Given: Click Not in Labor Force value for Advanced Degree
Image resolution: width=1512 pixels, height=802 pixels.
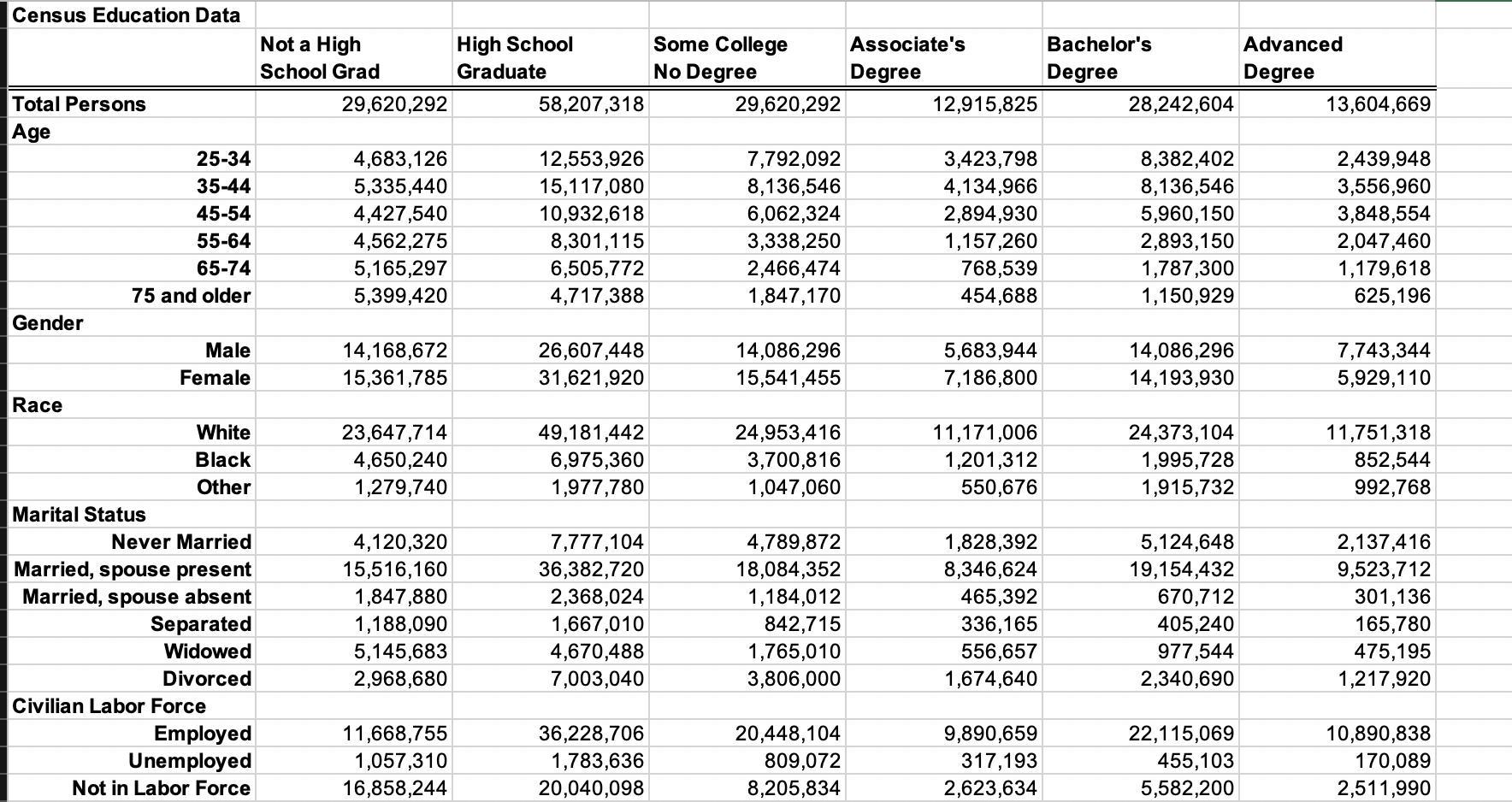Looking at the screenshot, I should [x=1385, y=788].
